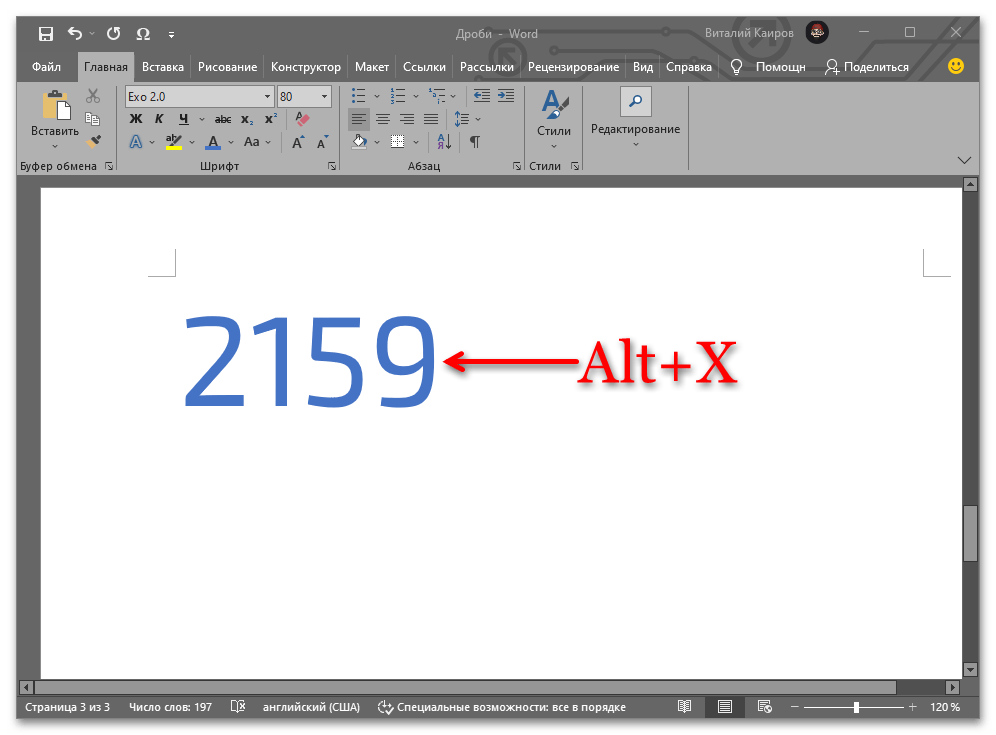Open the Вставка ribbon tab
Image resolution: width=996 pixels, height=735 pixels.
(162, 67)
